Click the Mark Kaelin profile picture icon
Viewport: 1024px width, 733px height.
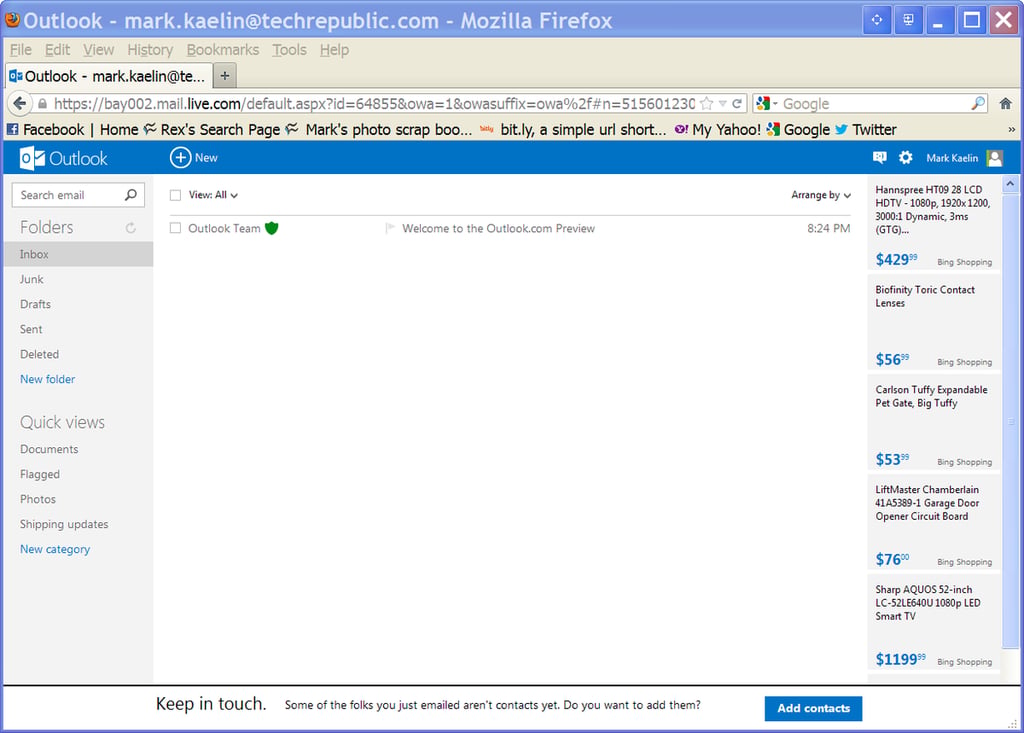click(x=995, y=158)
